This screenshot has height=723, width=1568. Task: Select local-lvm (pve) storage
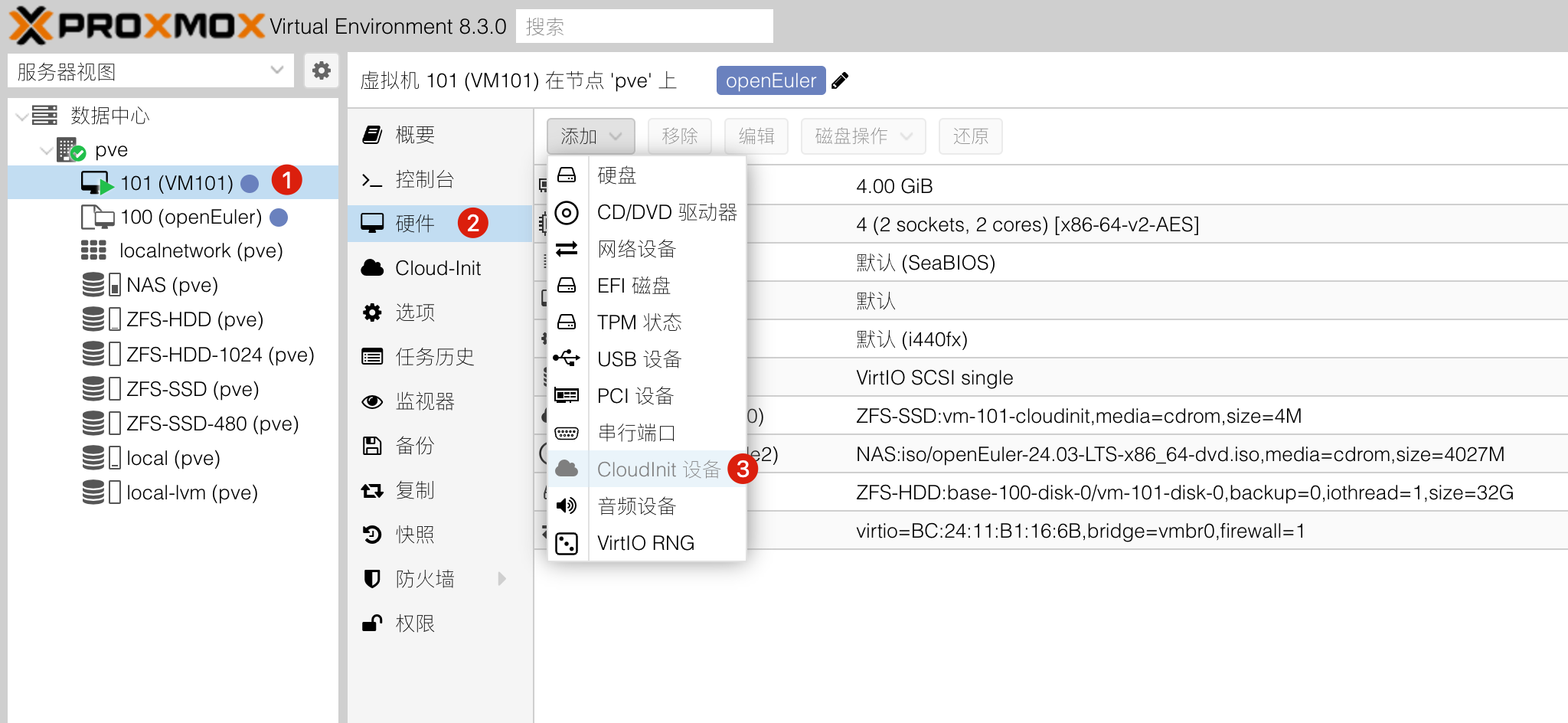[173, 492]
